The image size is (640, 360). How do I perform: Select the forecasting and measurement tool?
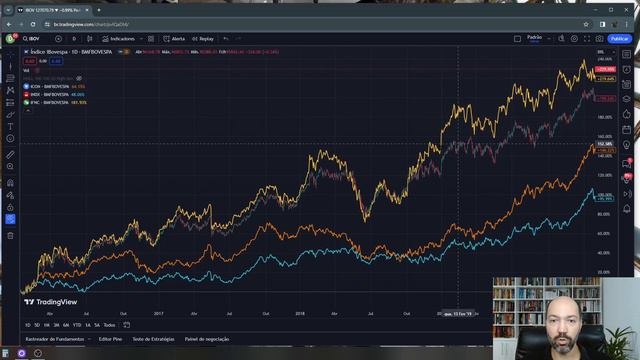11,102
